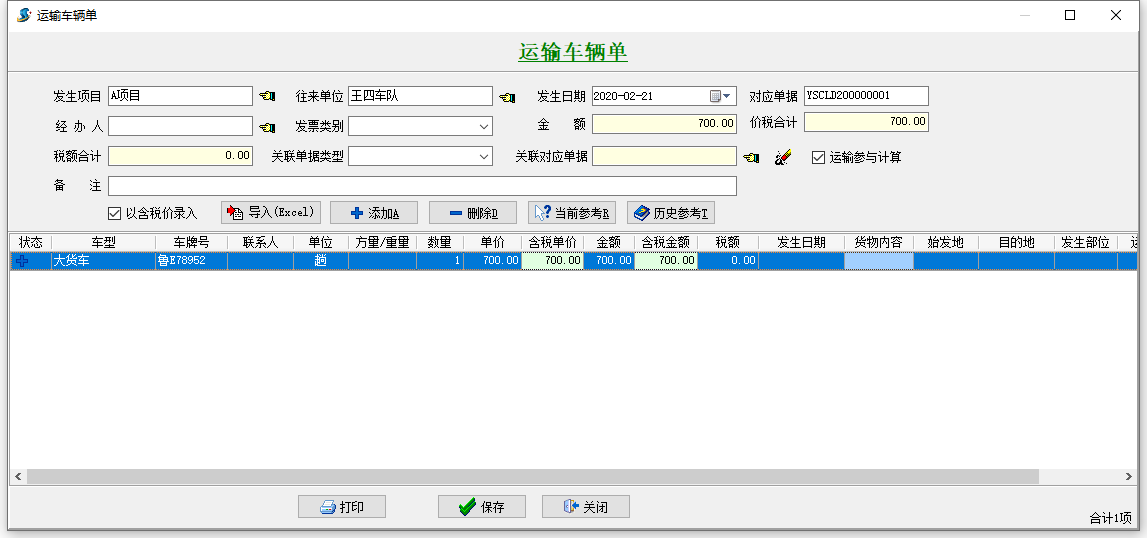Expand the 关联单据类型 dropdown
This screenshot has width=1147, height=538.
pos(484,157)
